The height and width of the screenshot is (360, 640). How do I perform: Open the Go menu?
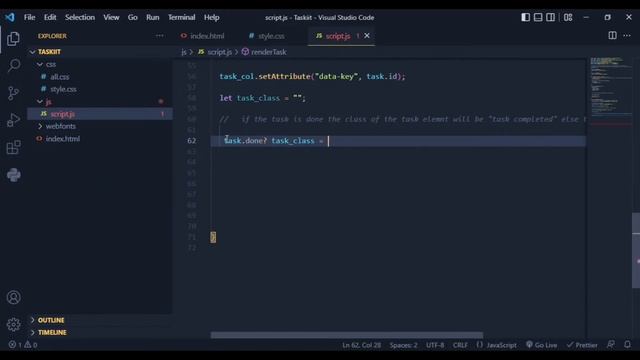pos(133,17)
